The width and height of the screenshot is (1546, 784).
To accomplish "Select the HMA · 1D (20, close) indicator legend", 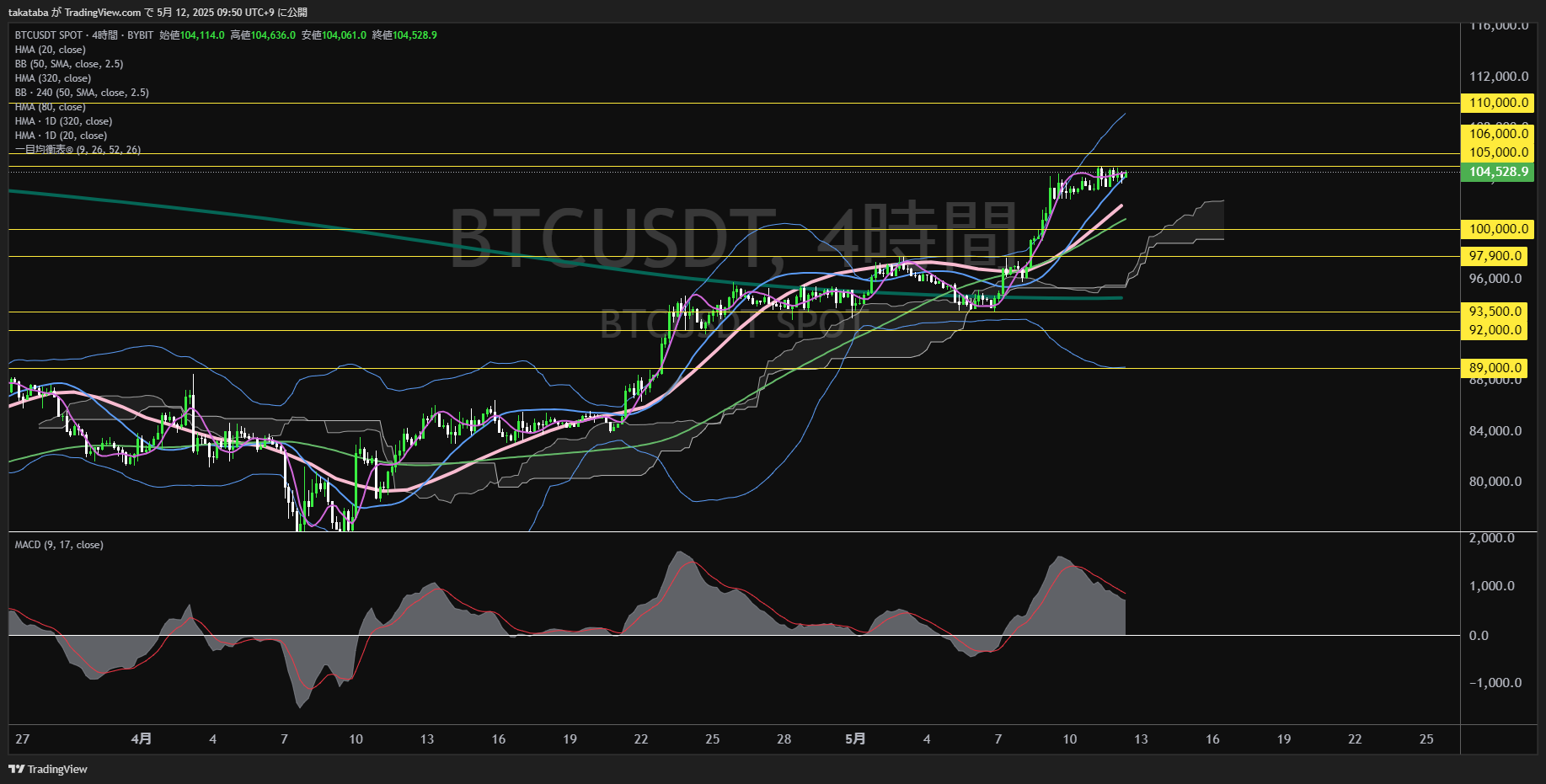I will click(61, 136).
